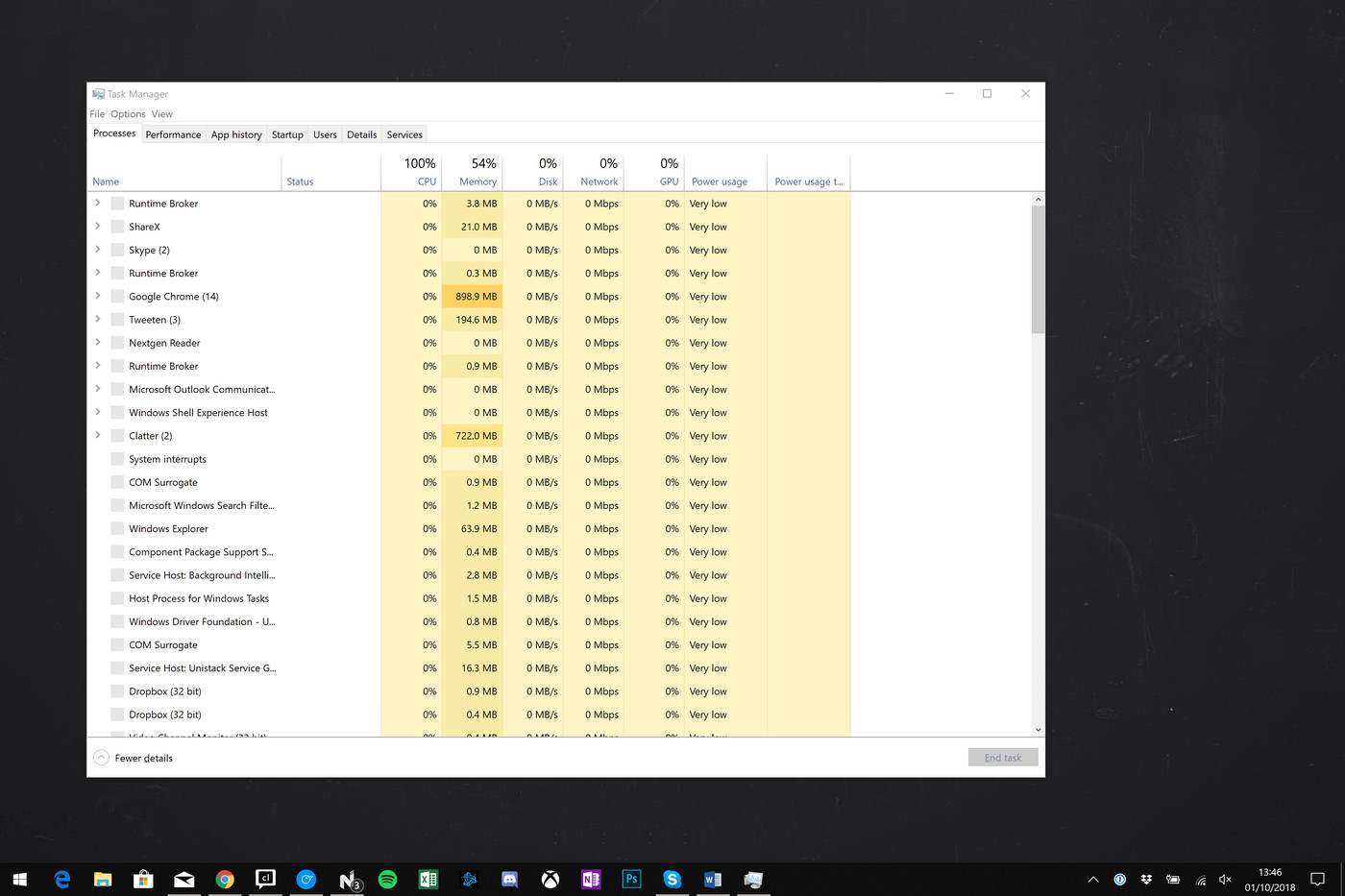The image size is (1345, 896).
Task: Launch Microsoft Edge from the taskbar
Action: (62, 879)
